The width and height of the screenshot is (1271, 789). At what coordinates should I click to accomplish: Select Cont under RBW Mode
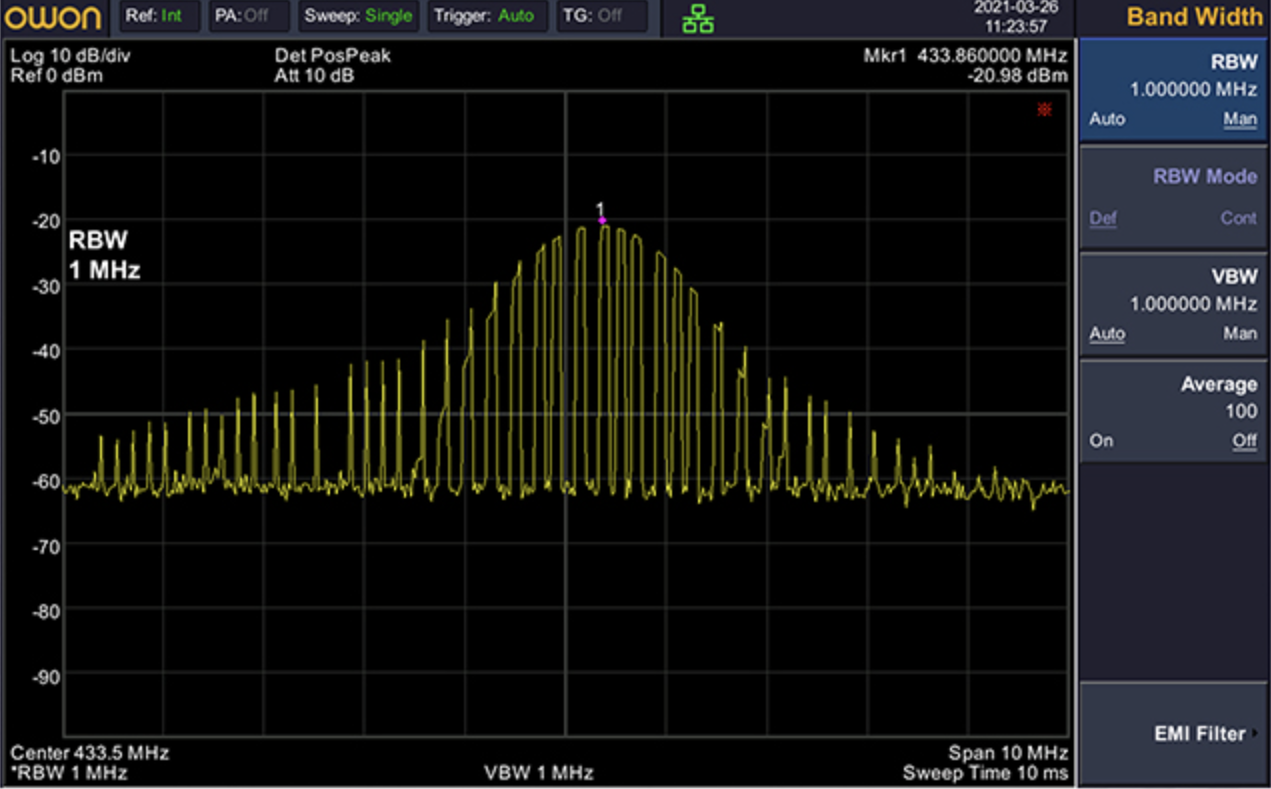point(1238,218)
